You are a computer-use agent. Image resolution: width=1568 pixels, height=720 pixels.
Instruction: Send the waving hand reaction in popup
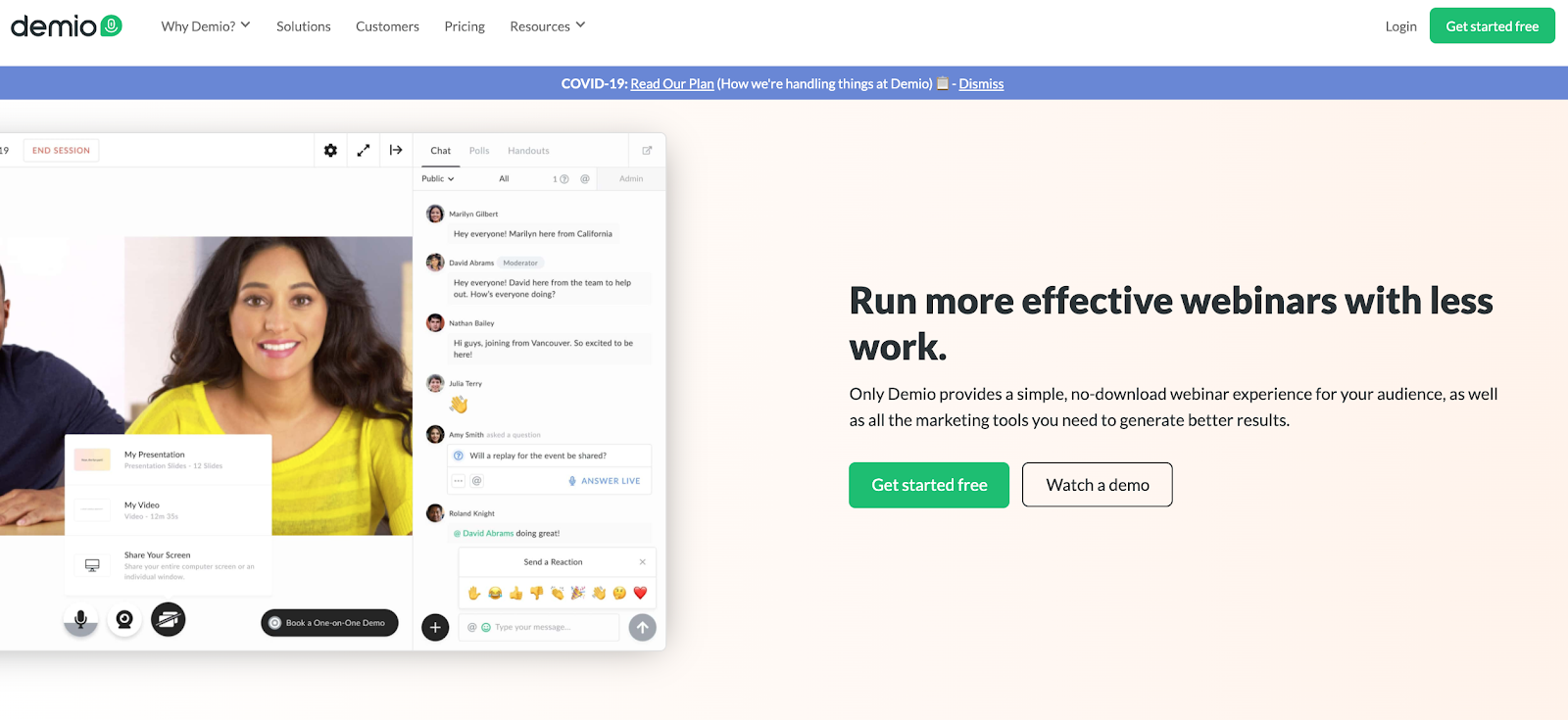click(x=599, y=593)
